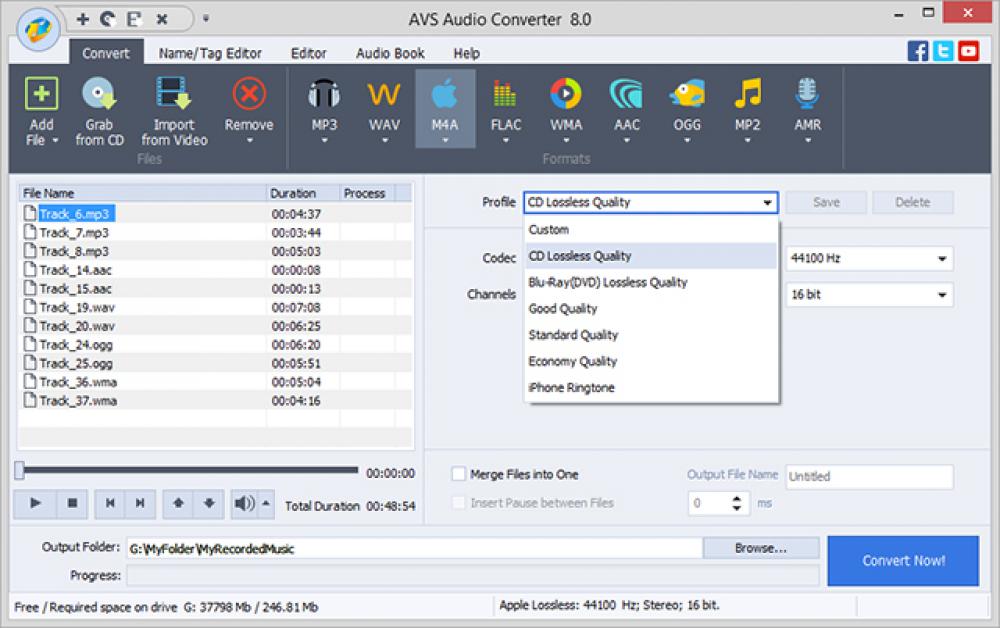
Task: Open the 16 bit dropdown
Action: (868, 294)
